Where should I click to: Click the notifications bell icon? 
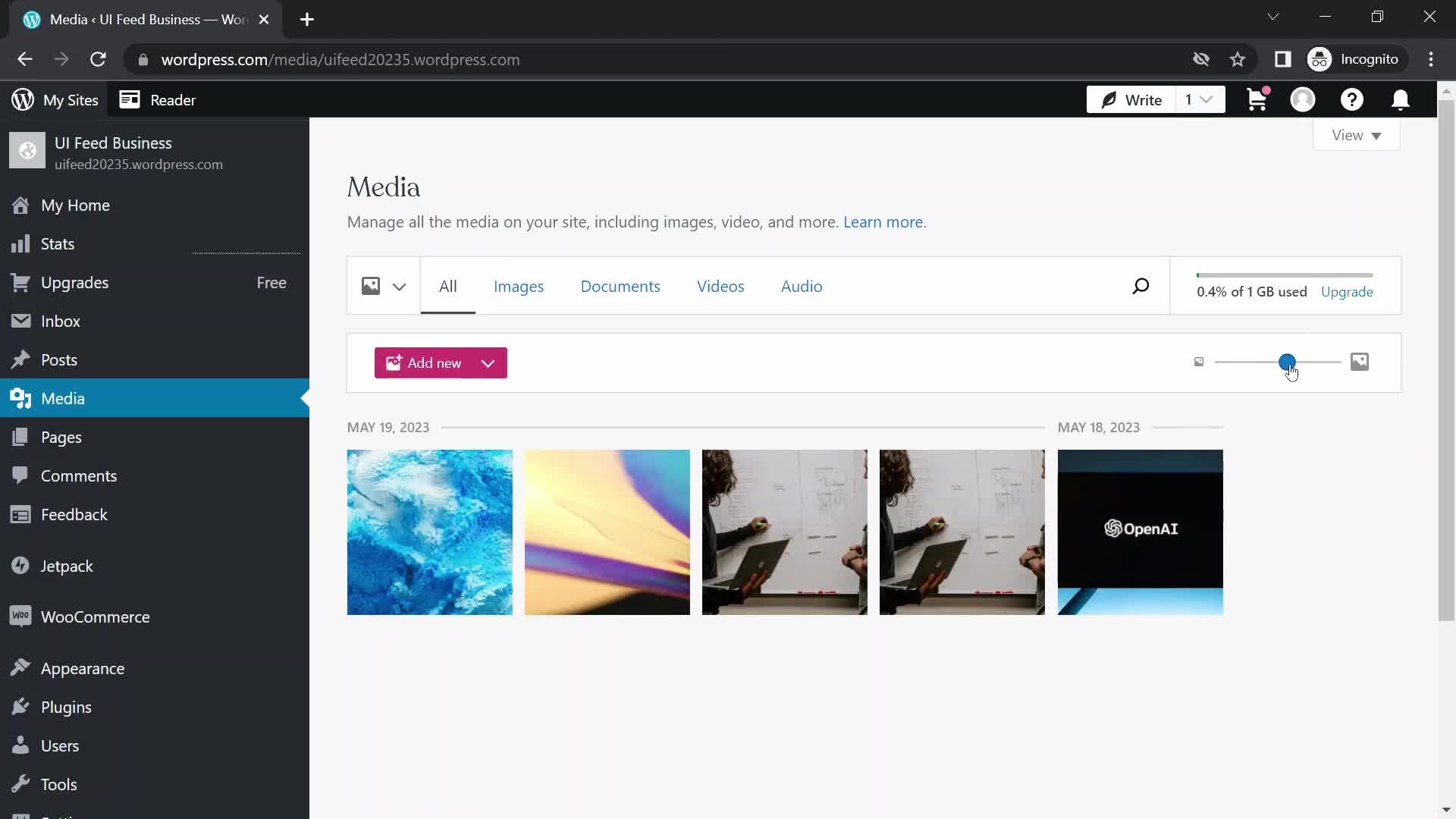coord(1400,99)
